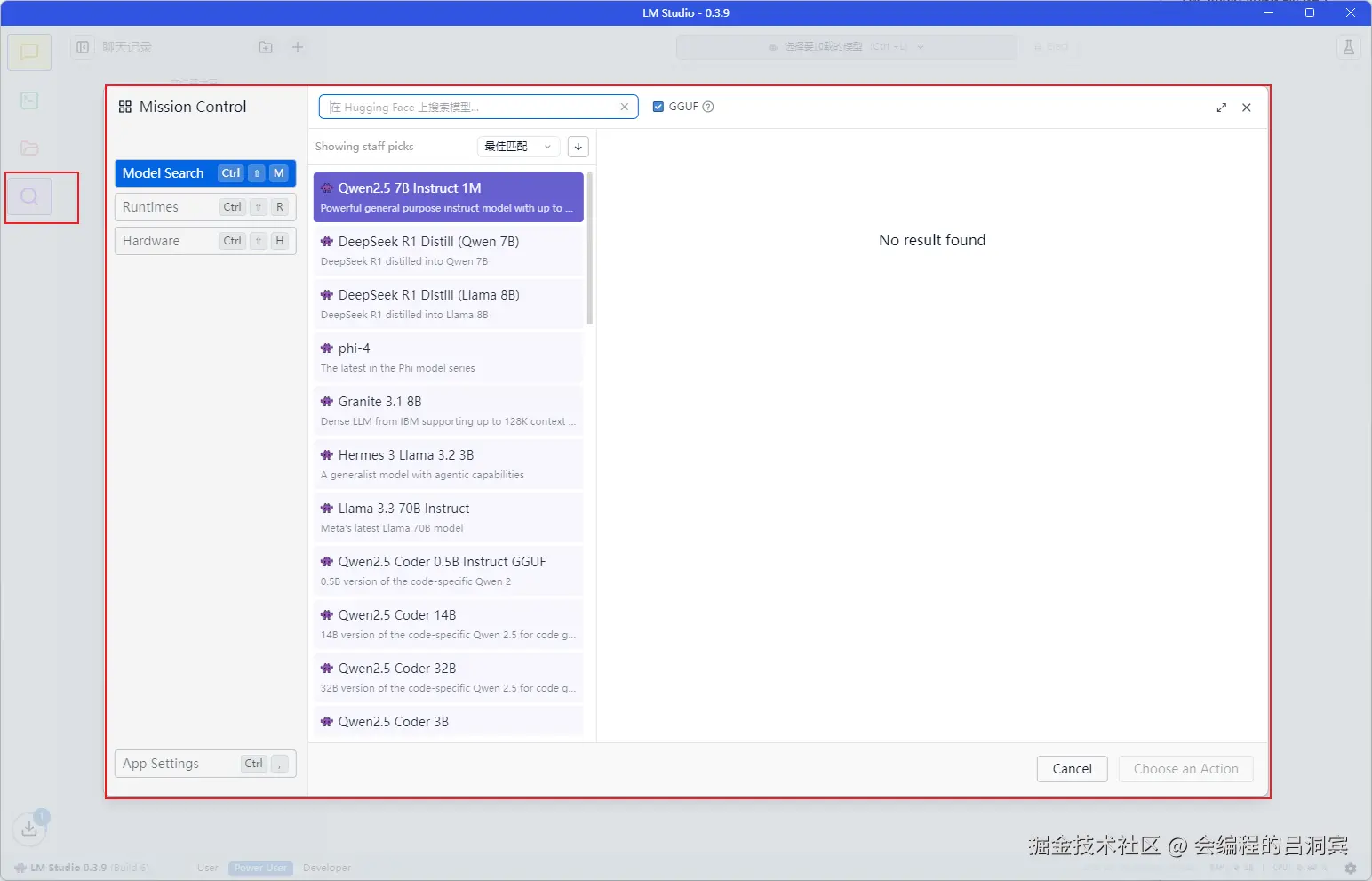Click the Mission Control grid icon
Screen dimensions: 1372x881
pyautogui.click(x=125, y=107)
